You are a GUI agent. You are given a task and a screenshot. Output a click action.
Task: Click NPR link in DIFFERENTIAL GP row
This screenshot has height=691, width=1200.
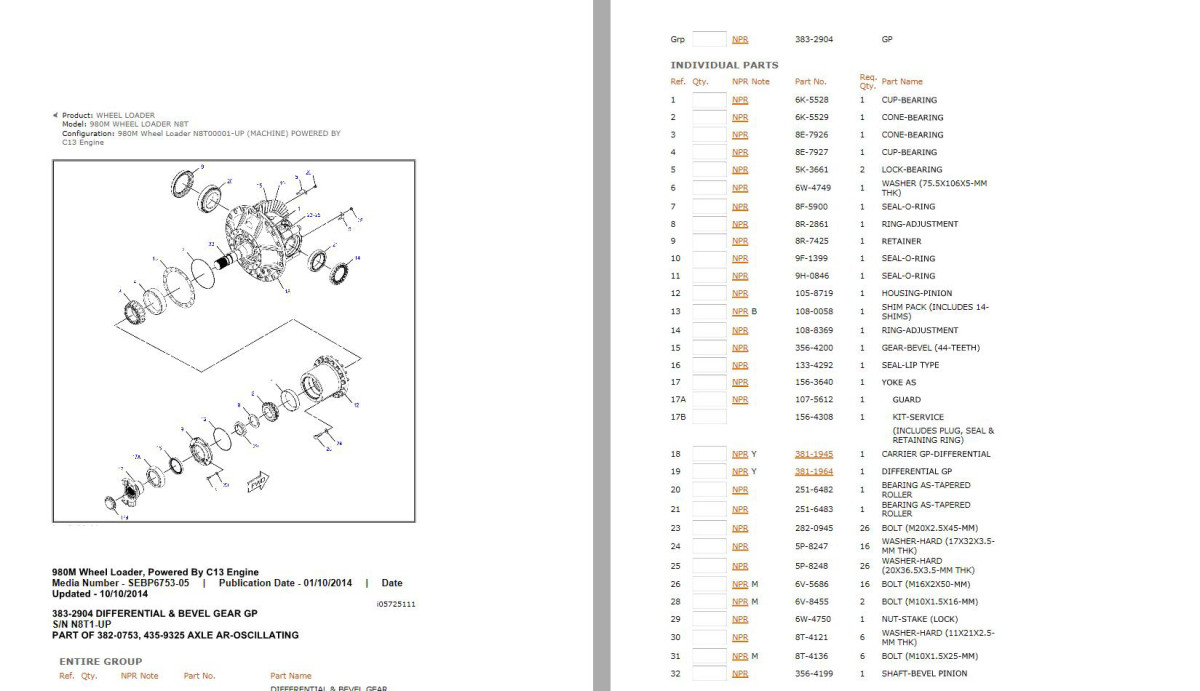click(740, 471)
